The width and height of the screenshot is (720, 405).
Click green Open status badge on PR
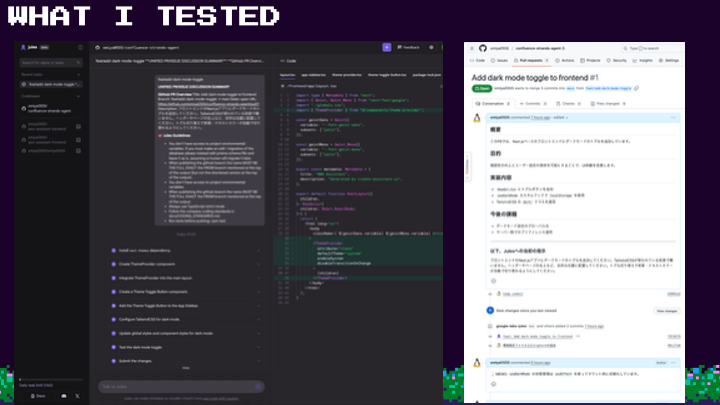click(482, 88)
